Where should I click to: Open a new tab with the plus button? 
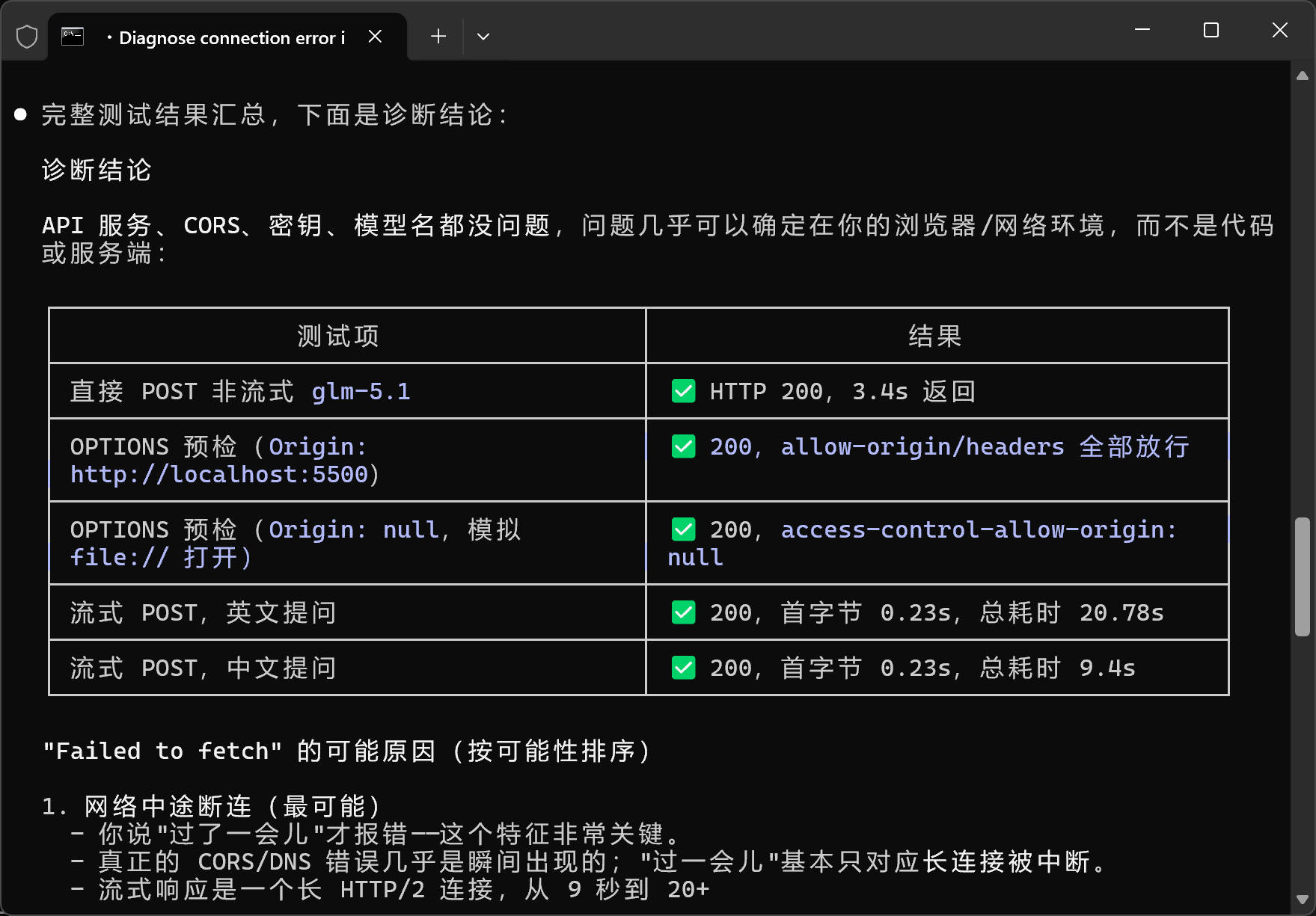438,36
